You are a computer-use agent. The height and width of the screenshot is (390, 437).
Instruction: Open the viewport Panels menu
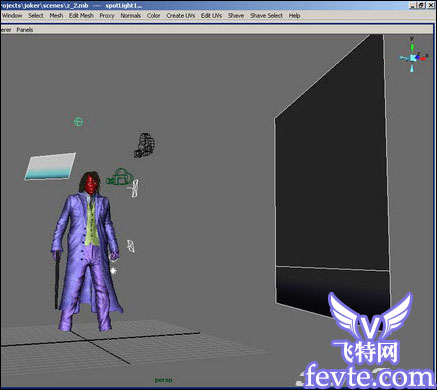point(25,30)
